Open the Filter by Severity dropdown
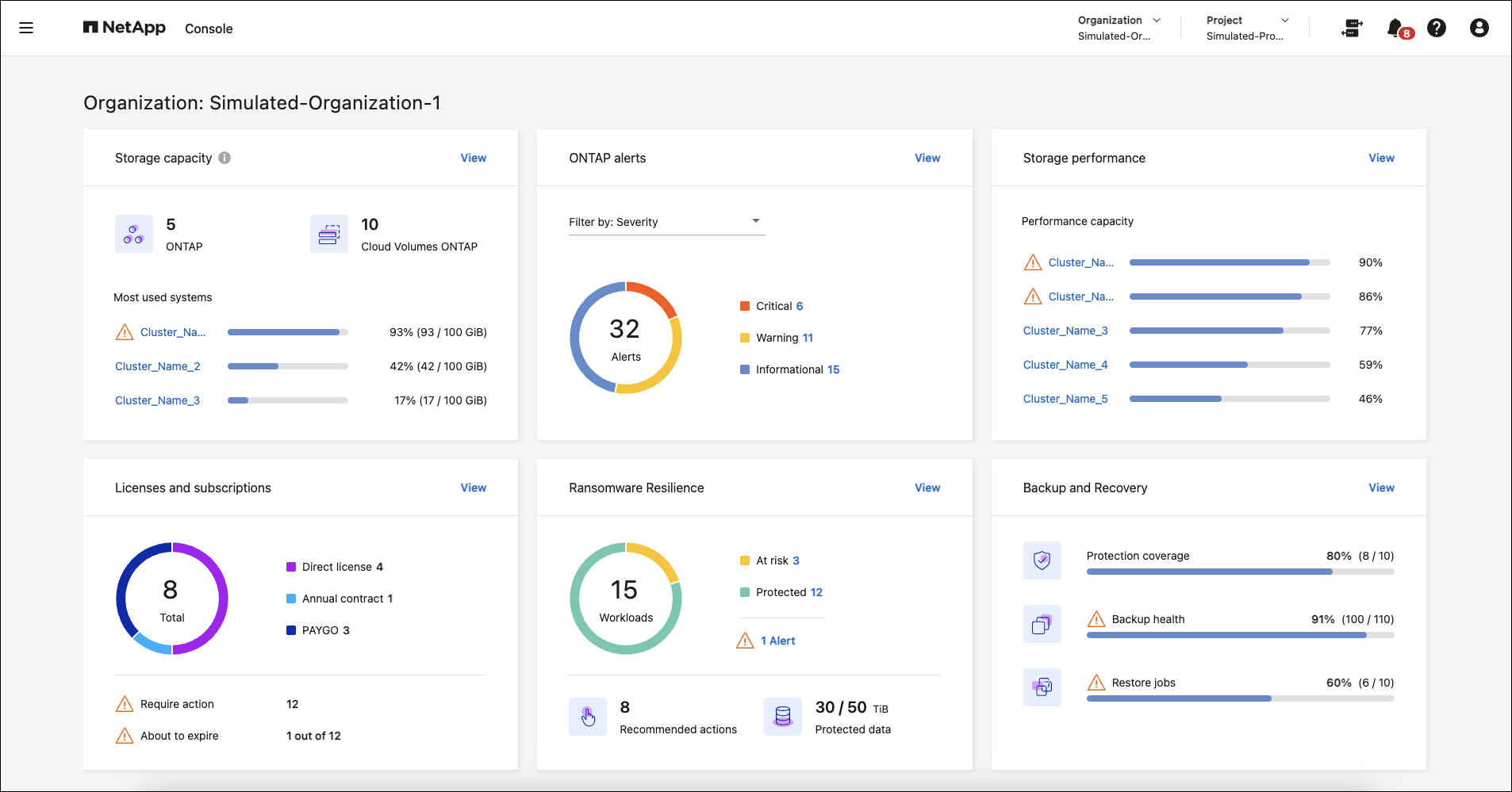 click(x=666, y=222)
